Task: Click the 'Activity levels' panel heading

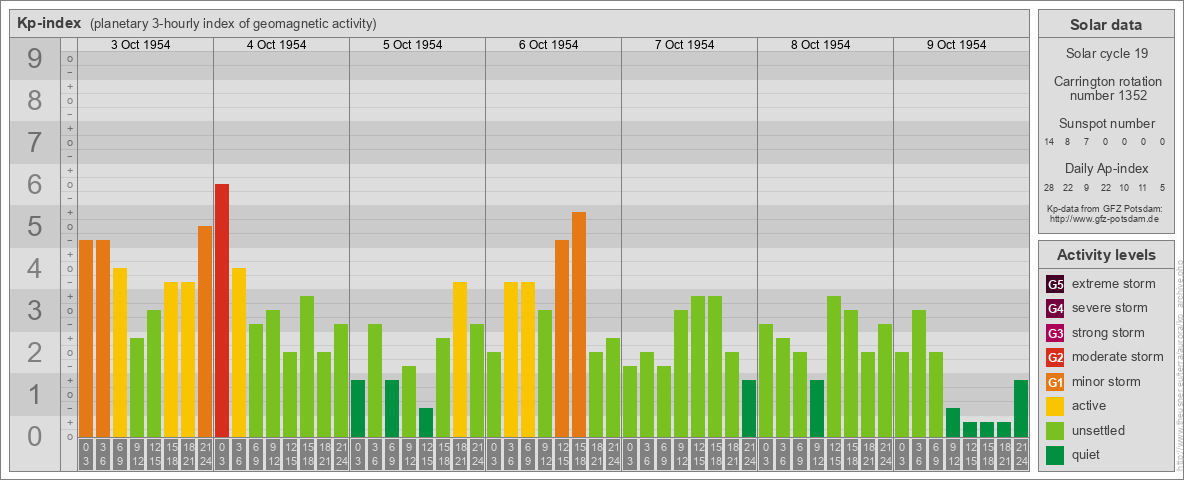Action: (1106, 255)
